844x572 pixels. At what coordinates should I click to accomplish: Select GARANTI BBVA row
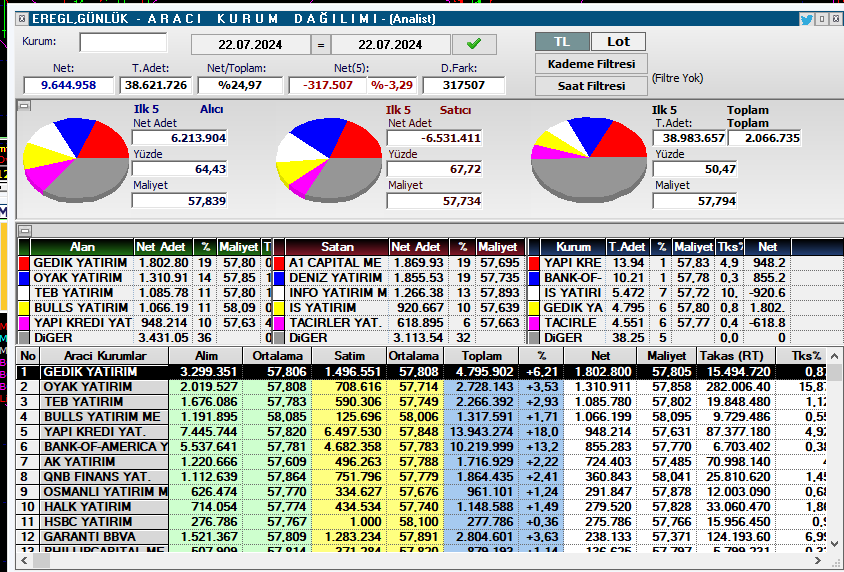[421, 538]
